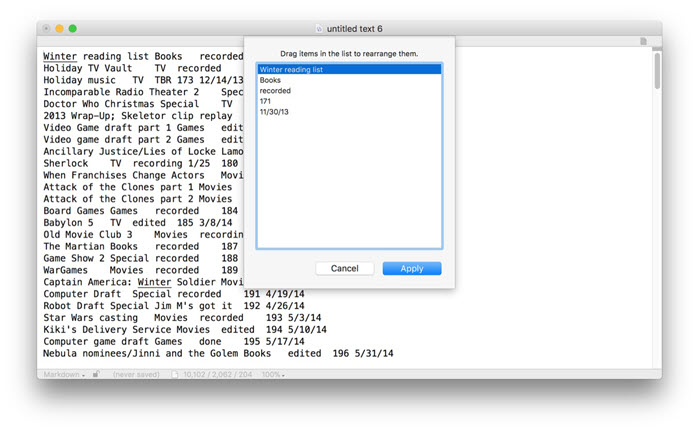Click the 'Doctor Who Christmas Special' line
The width and height of the screenshot is (700, 432).
point(138,104)
